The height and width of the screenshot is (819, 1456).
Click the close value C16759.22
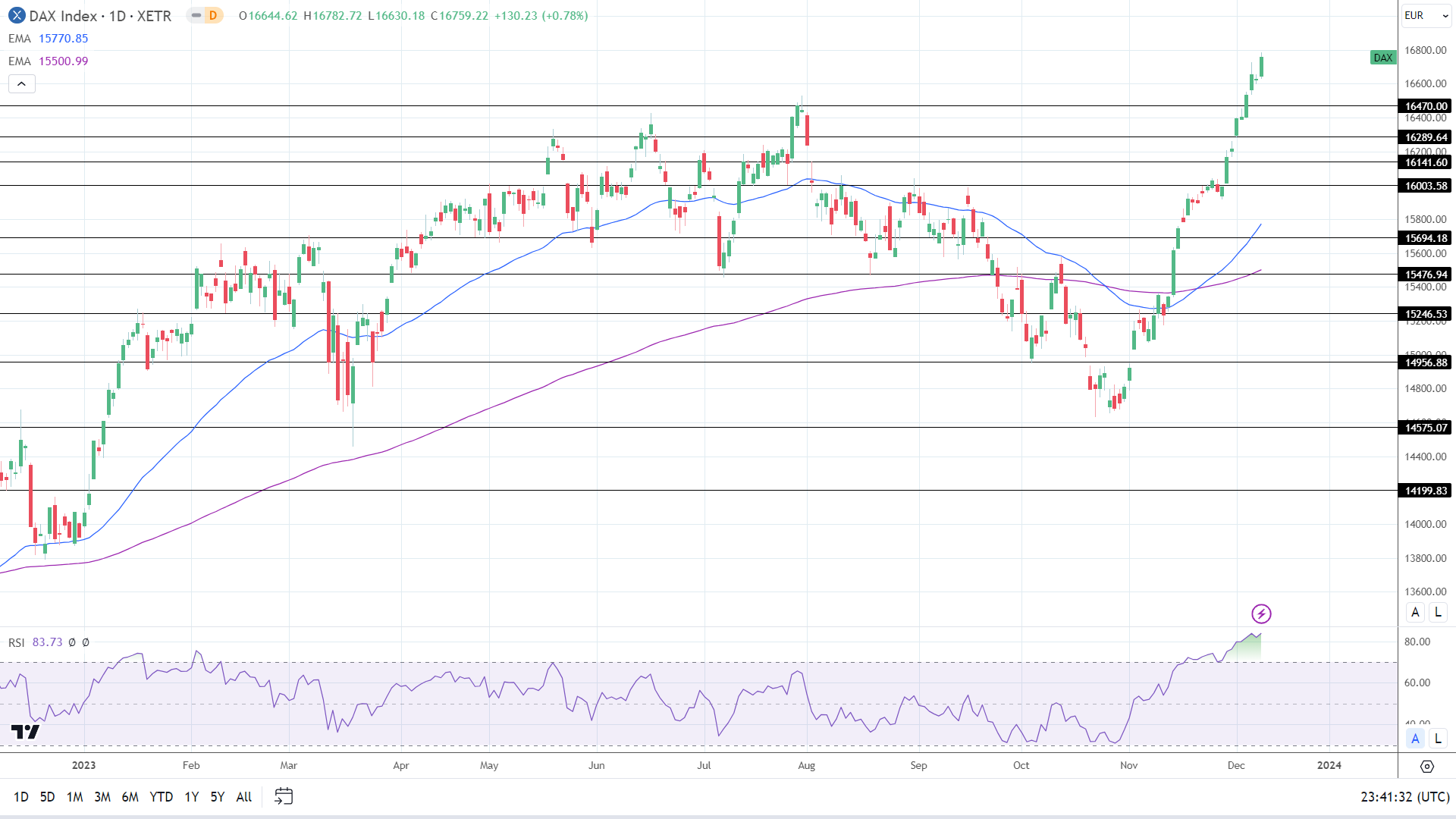click(460, 16)
